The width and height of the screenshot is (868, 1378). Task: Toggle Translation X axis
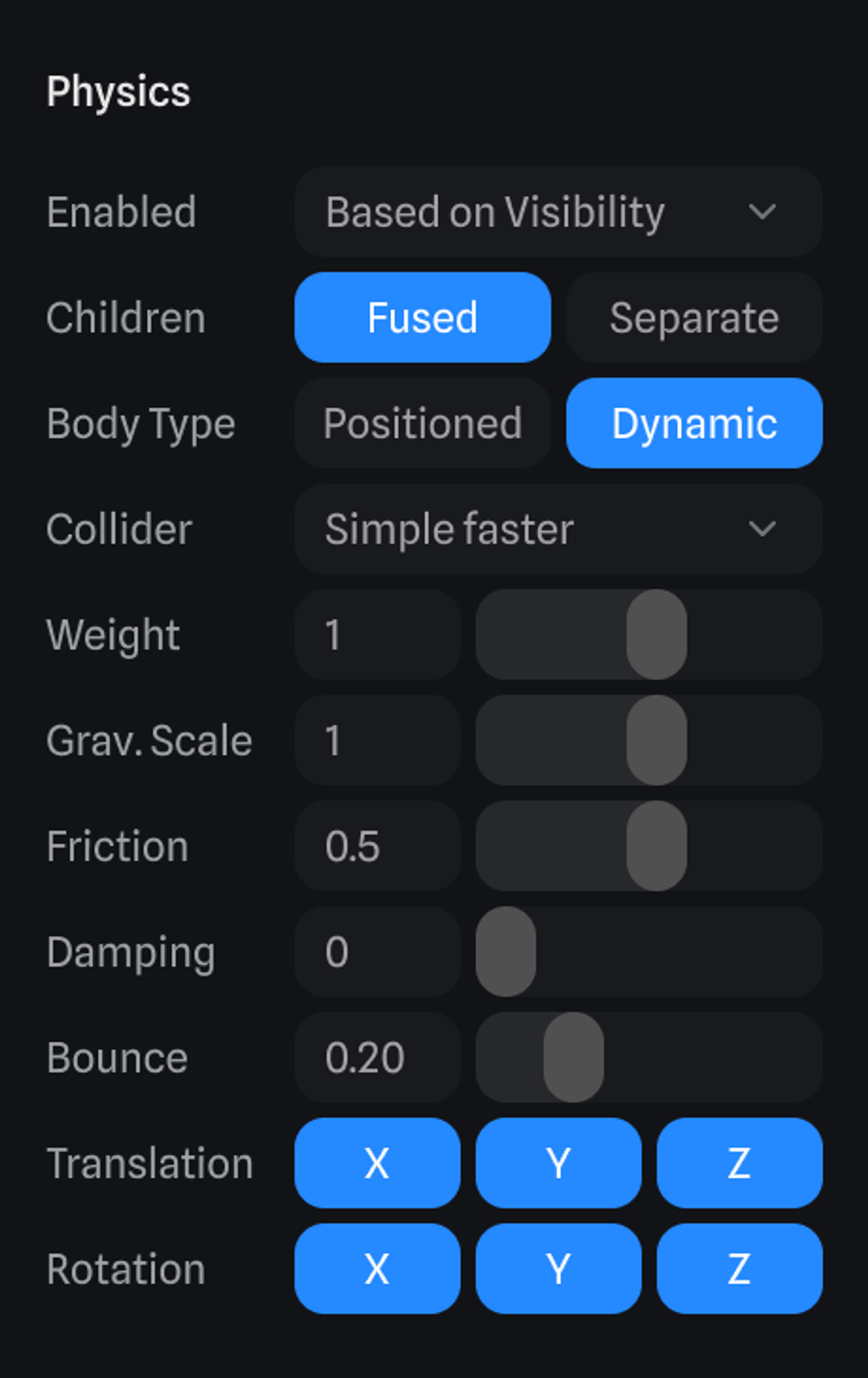point(377,1164)
